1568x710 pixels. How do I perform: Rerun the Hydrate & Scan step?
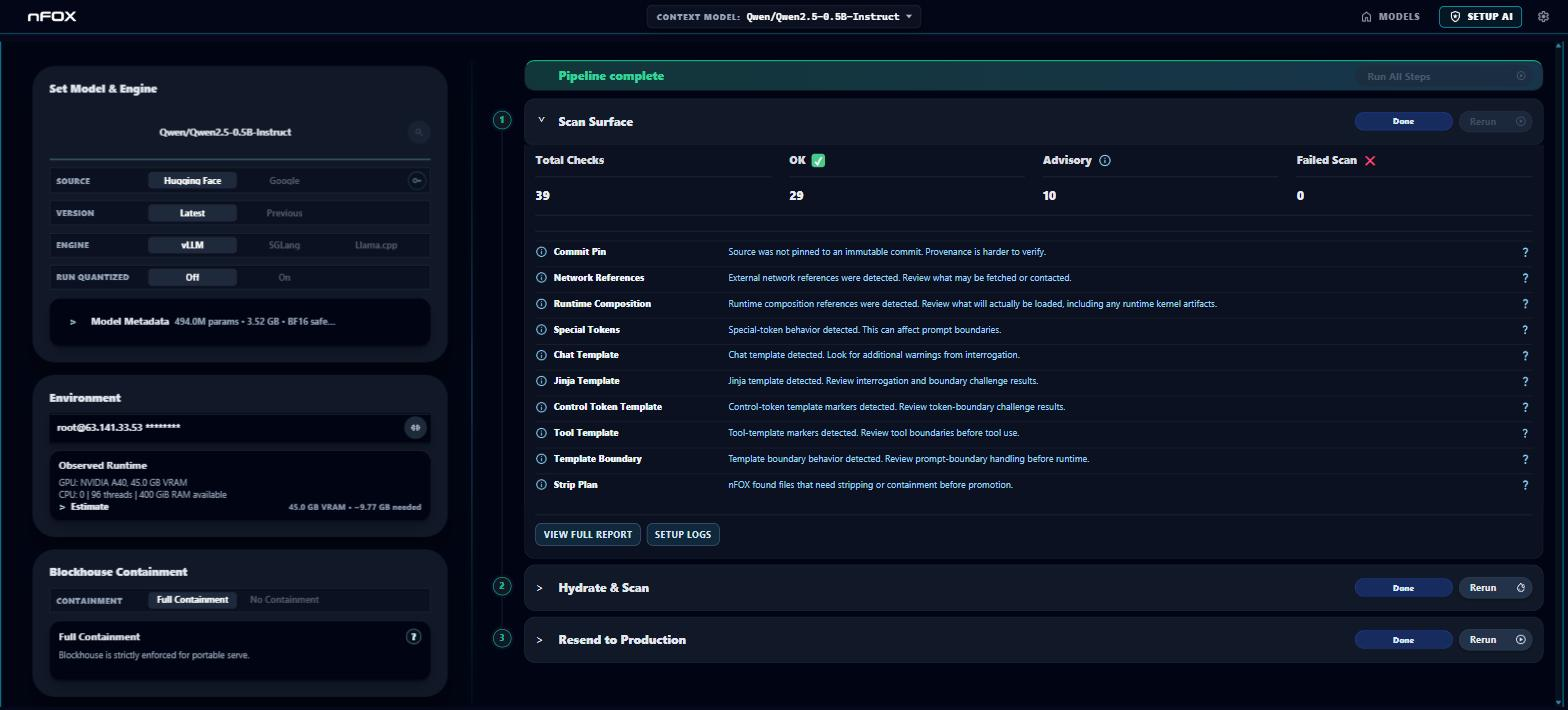click(x=1496, y=588)
